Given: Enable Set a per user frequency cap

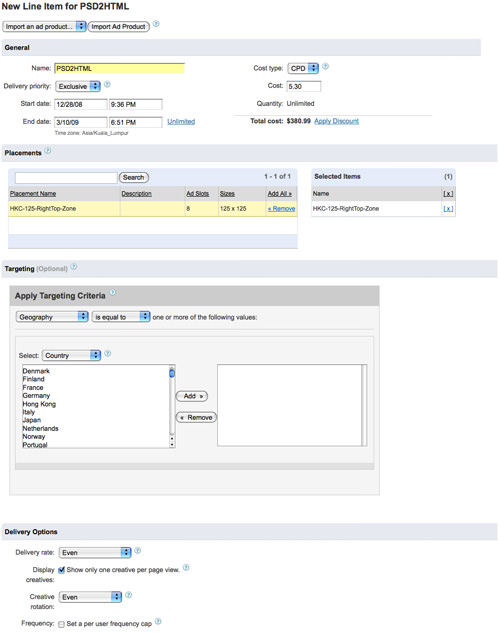Looking at the screenshot, I should click(61, 624).
